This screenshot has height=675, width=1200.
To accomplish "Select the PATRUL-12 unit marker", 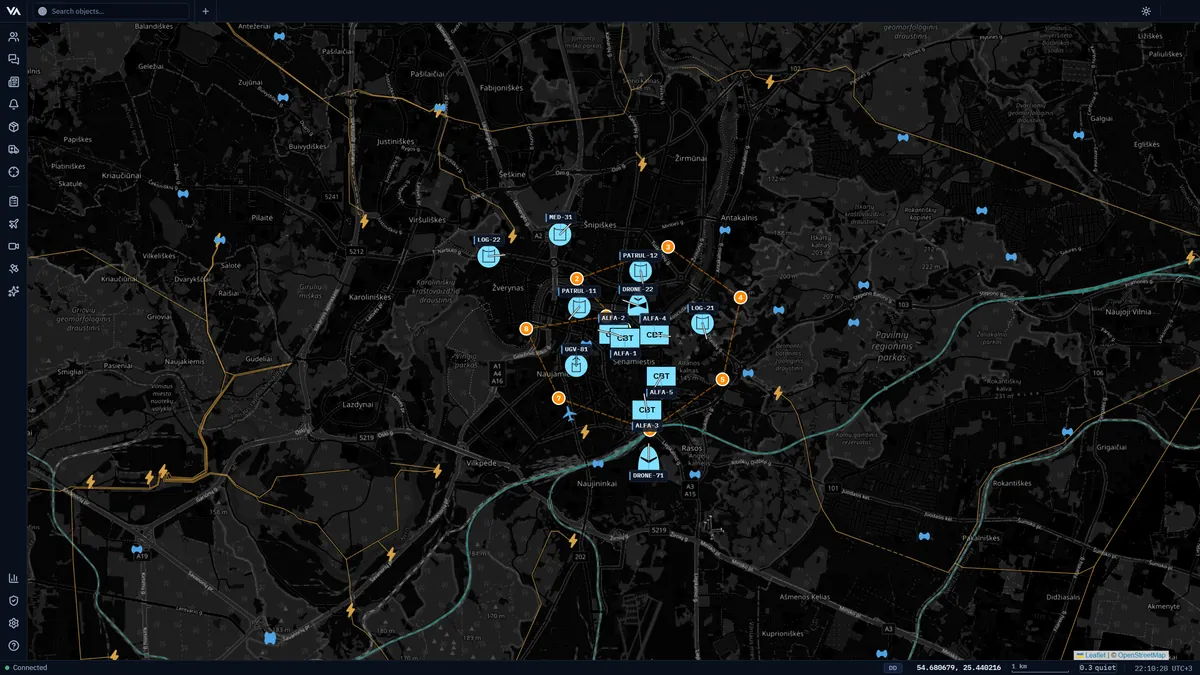I will click(x=641, y=271).
